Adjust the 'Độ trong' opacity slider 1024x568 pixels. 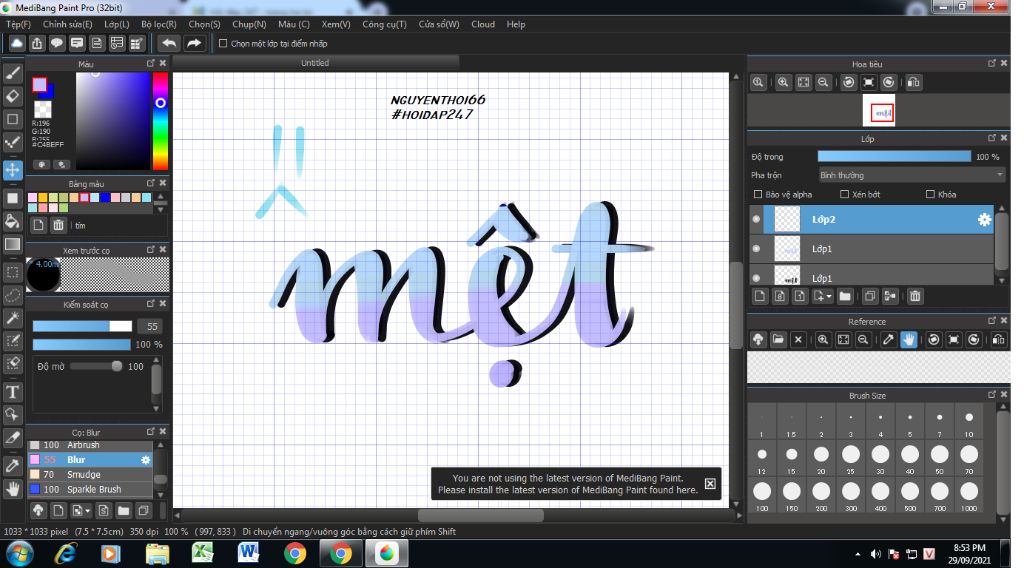coord(894,157)
